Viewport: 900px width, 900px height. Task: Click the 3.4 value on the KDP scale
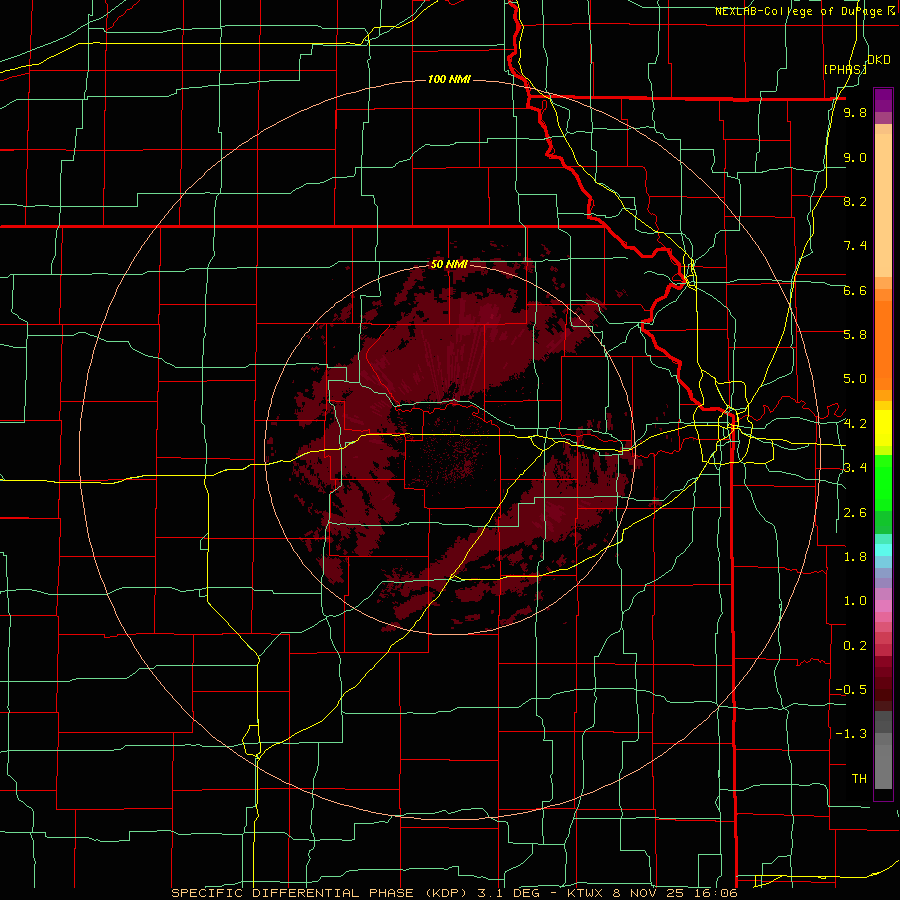coord(855,467)
